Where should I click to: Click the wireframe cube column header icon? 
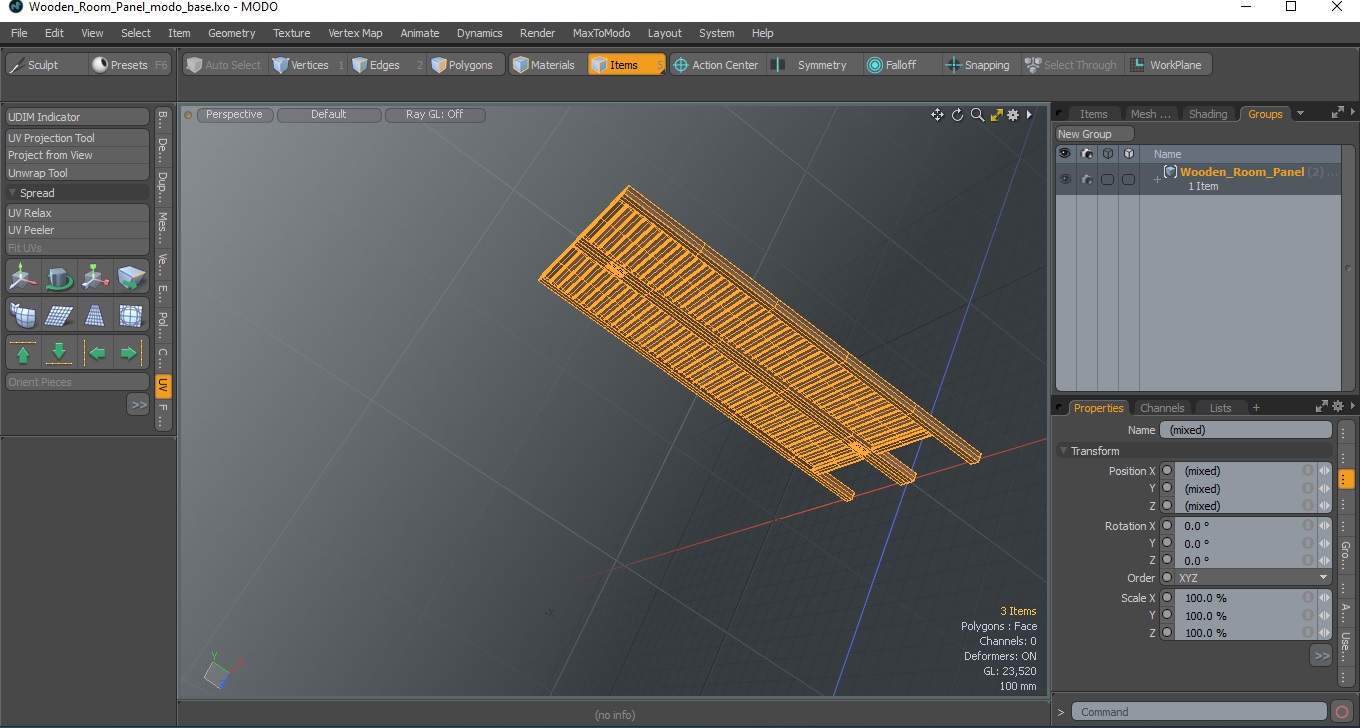(1107, 154)
